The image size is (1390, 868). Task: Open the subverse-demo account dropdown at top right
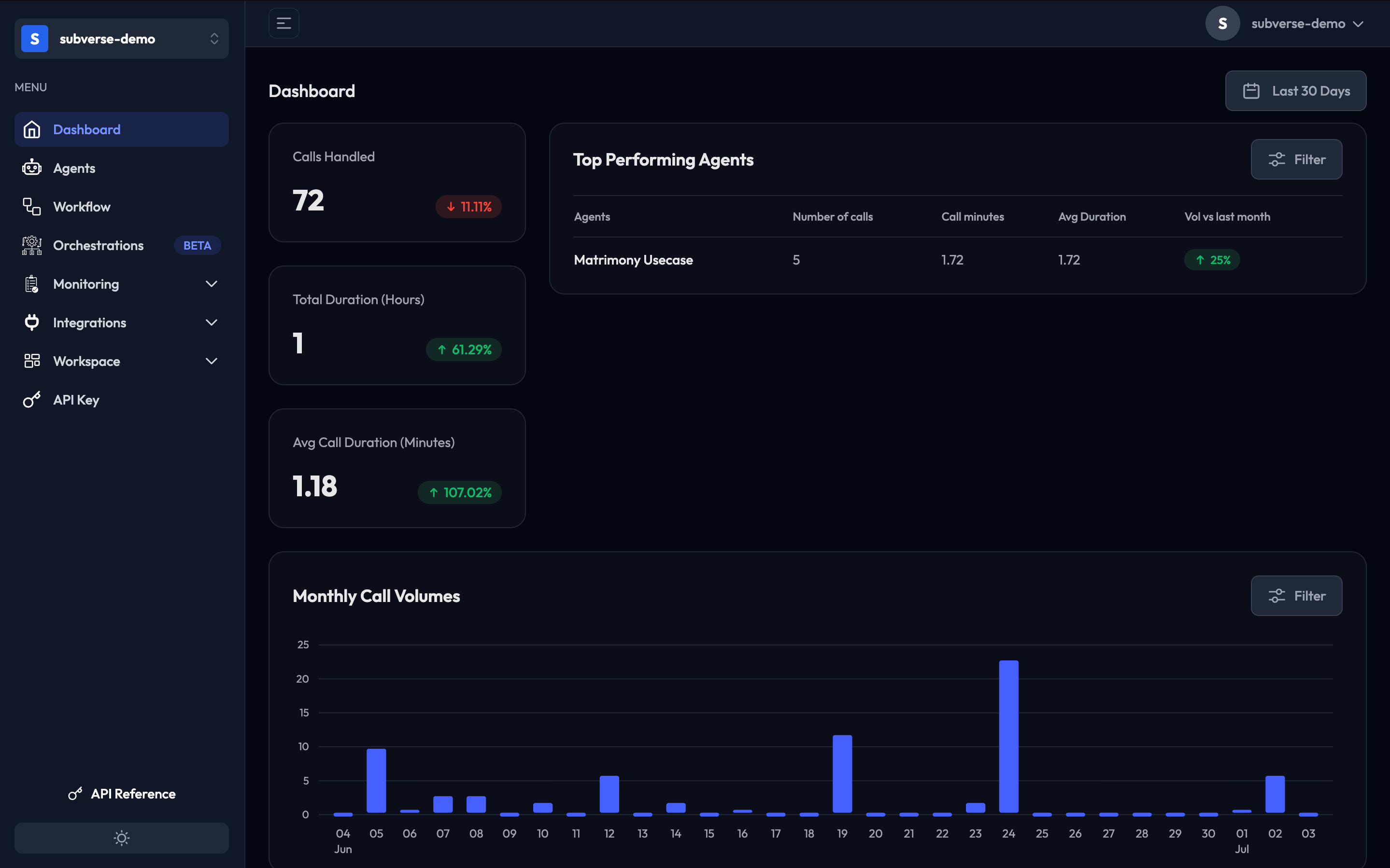click(1285, 24)
